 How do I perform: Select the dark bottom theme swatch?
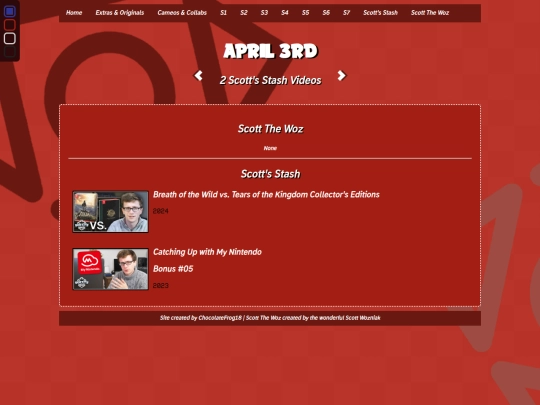coord(10,52)
